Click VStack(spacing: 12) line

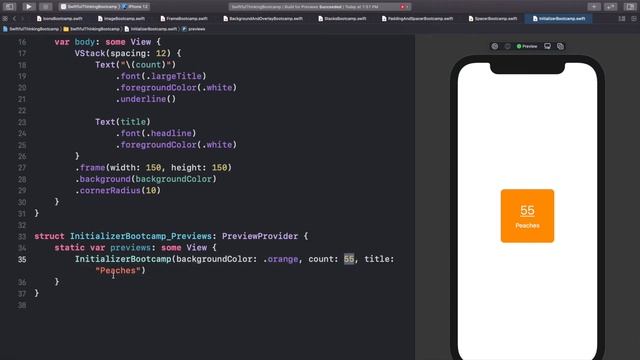click(128, 53)
